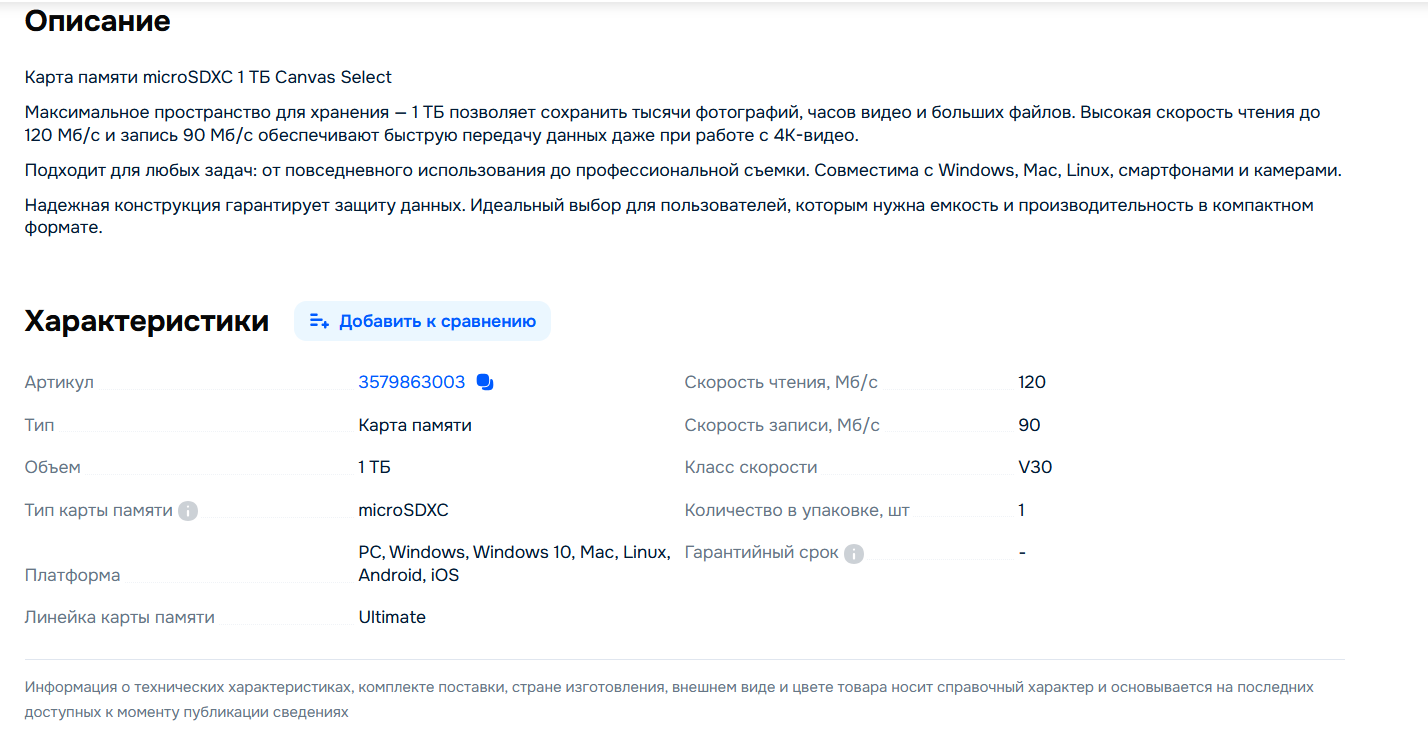Click the Платформа value listing Windows and Android
The width and height of the screenshot is (1428, 733).
[x=514, y=564]
